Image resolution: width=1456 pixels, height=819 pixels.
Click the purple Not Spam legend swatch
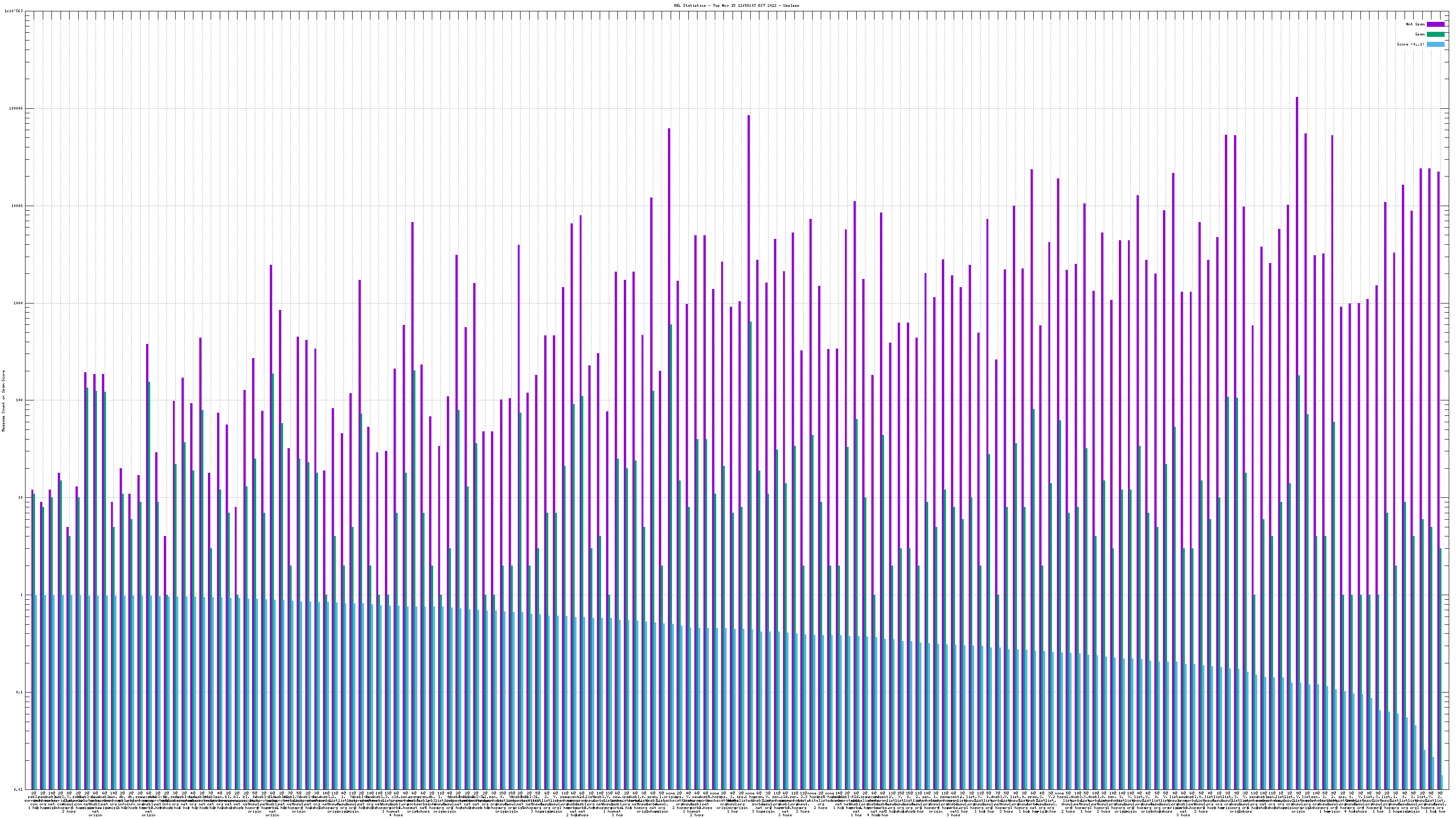coord(1435,24)
